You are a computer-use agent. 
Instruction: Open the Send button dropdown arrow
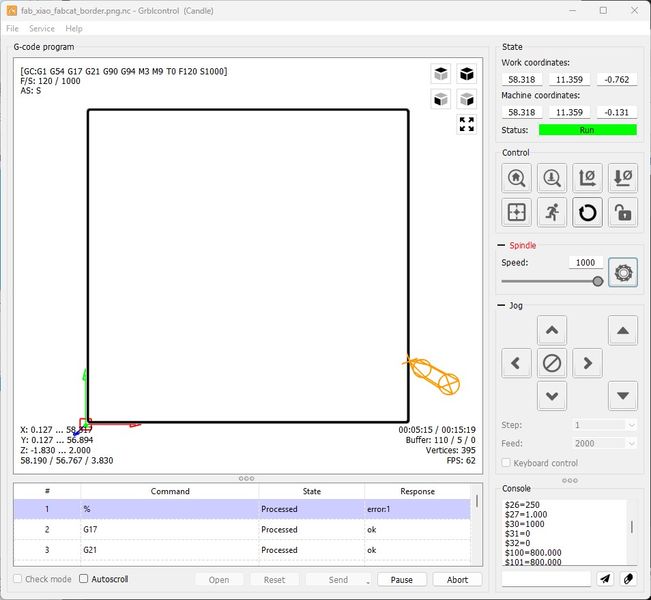coord(367,582)
